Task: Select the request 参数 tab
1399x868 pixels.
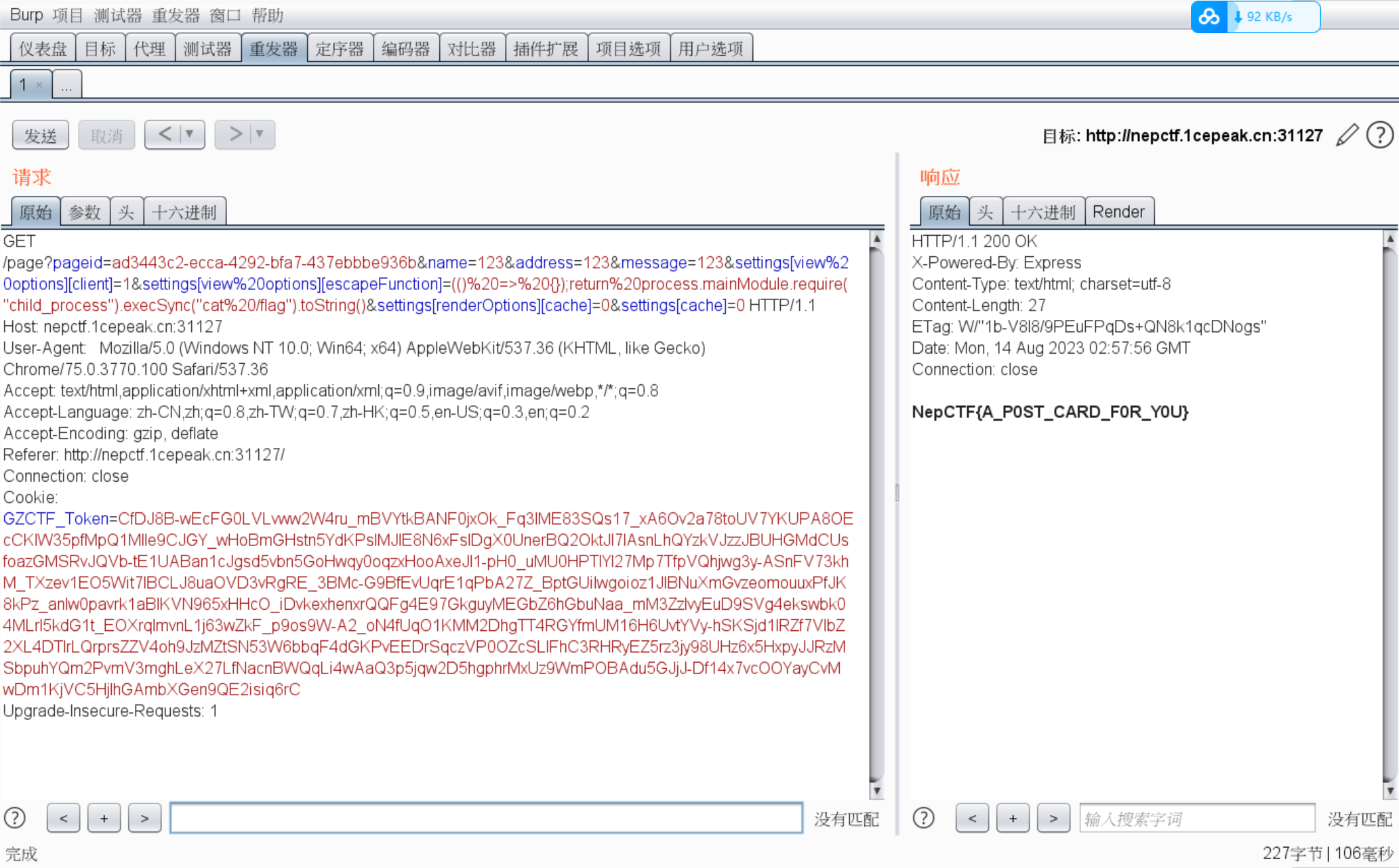Action: tap(85, 212)
